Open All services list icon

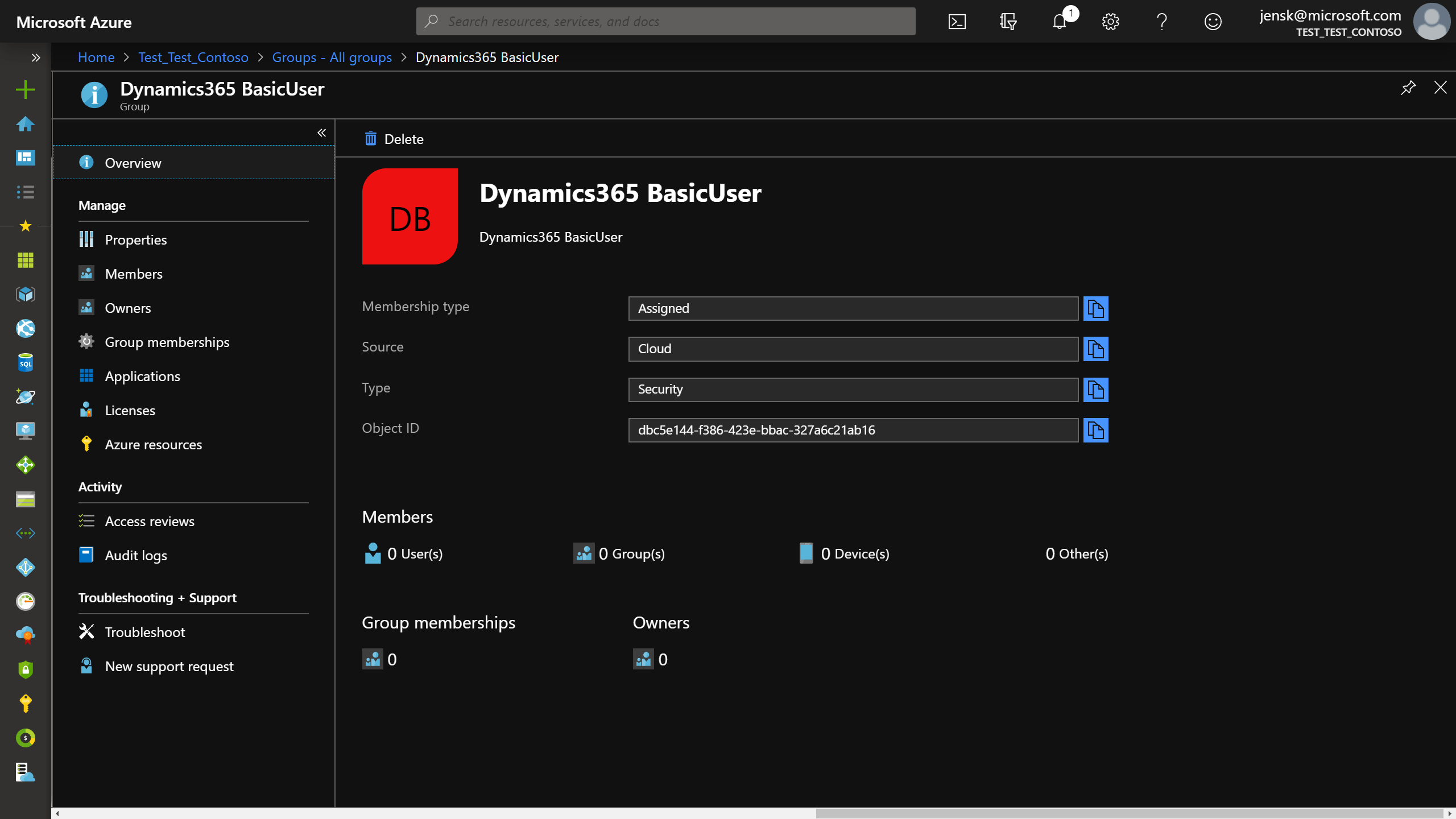tap(25, 192)
